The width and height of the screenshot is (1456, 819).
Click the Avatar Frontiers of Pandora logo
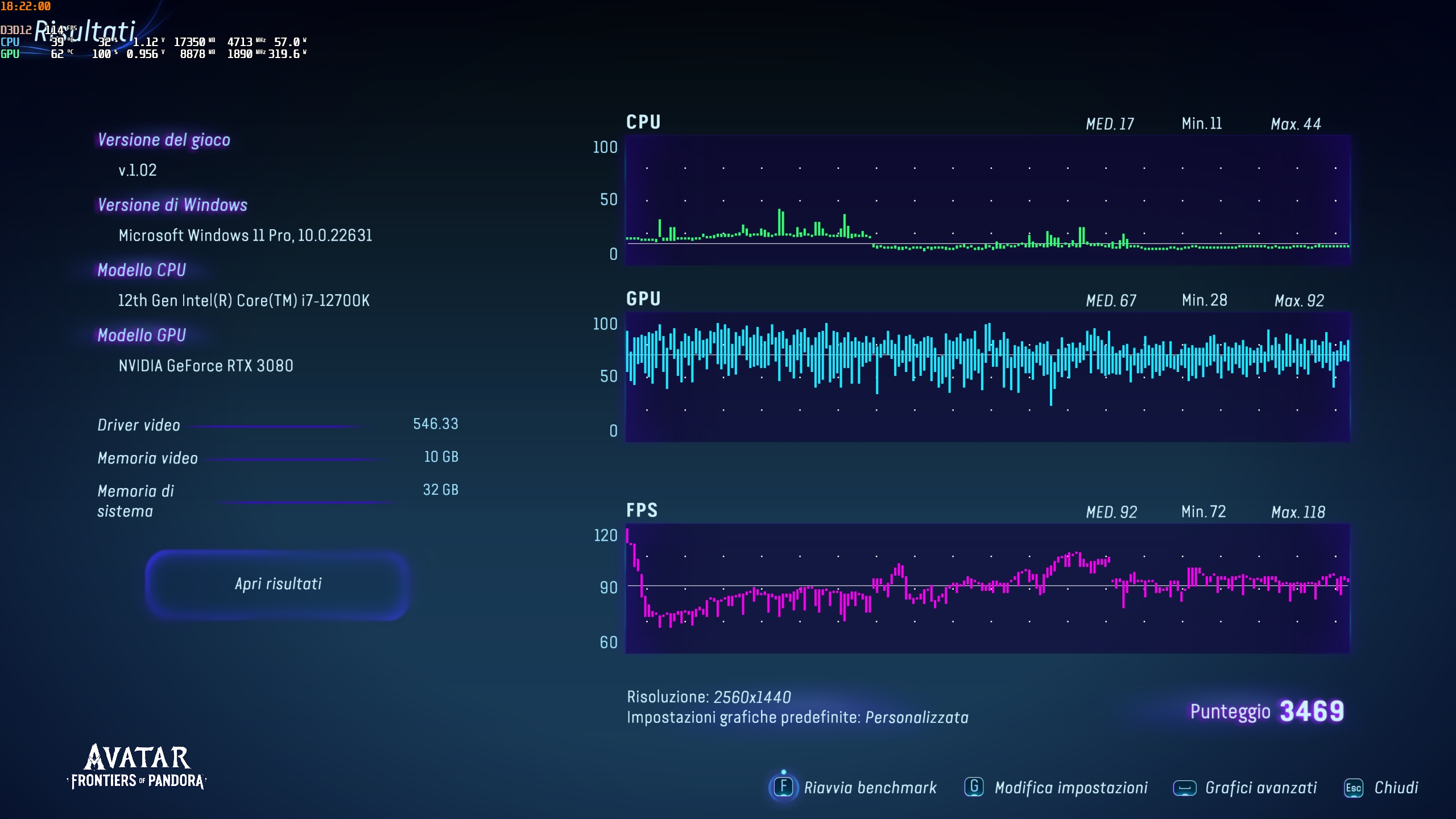click(x=137, y=767)
